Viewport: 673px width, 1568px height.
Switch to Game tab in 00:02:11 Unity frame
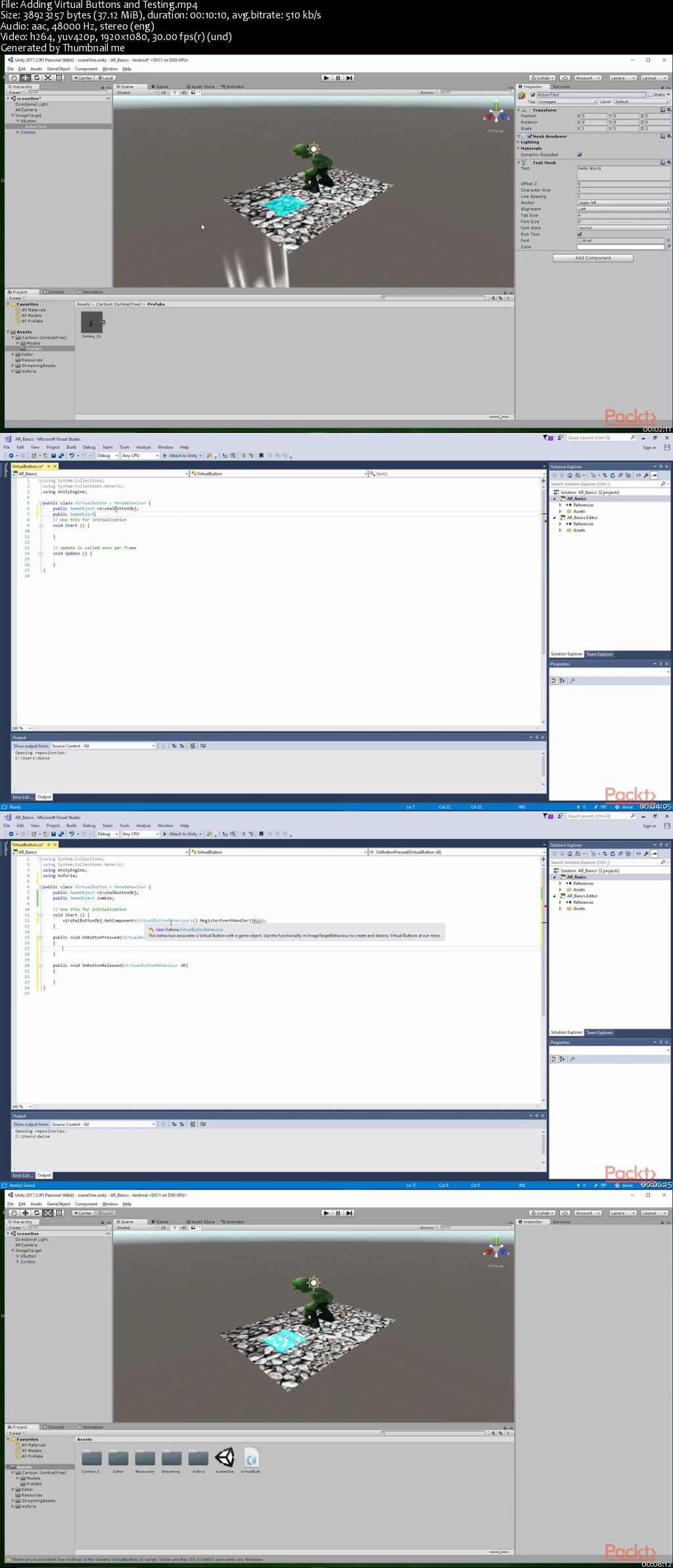160,87
